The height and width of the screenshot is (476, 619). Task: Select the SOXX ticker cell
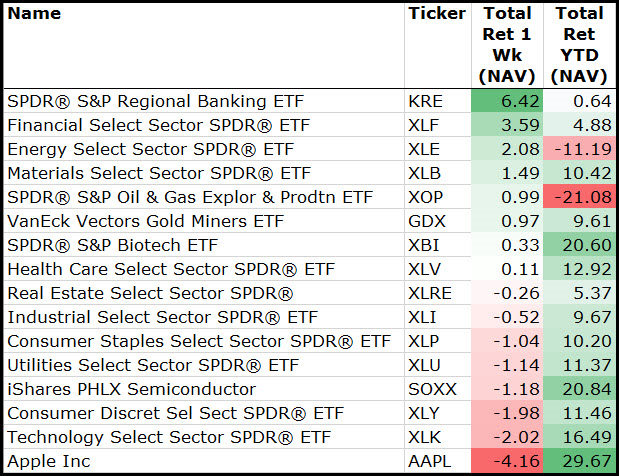(431, 389)
